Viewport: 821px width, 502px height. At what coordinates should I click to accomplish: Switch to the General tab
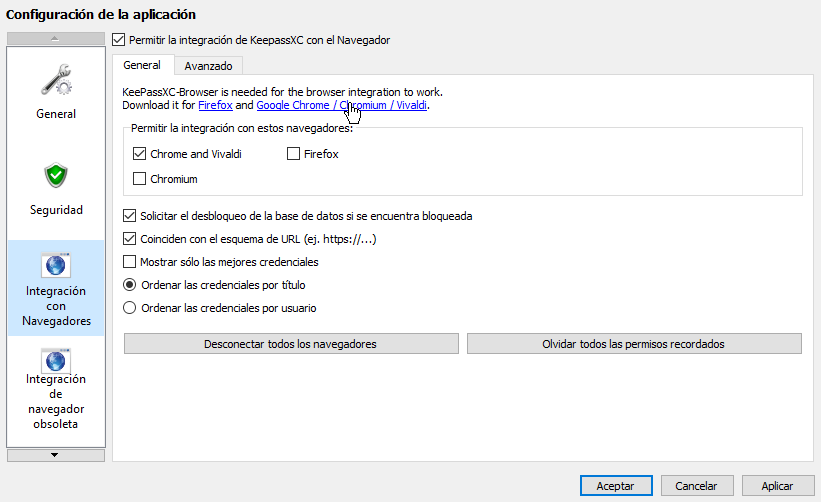click(142, 65)
